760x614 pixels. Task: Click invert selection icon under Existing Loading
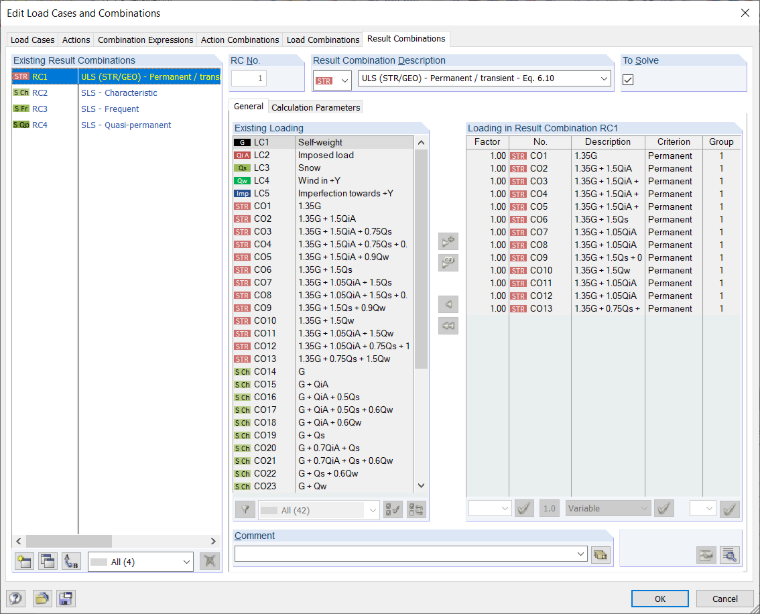point(416,510)
